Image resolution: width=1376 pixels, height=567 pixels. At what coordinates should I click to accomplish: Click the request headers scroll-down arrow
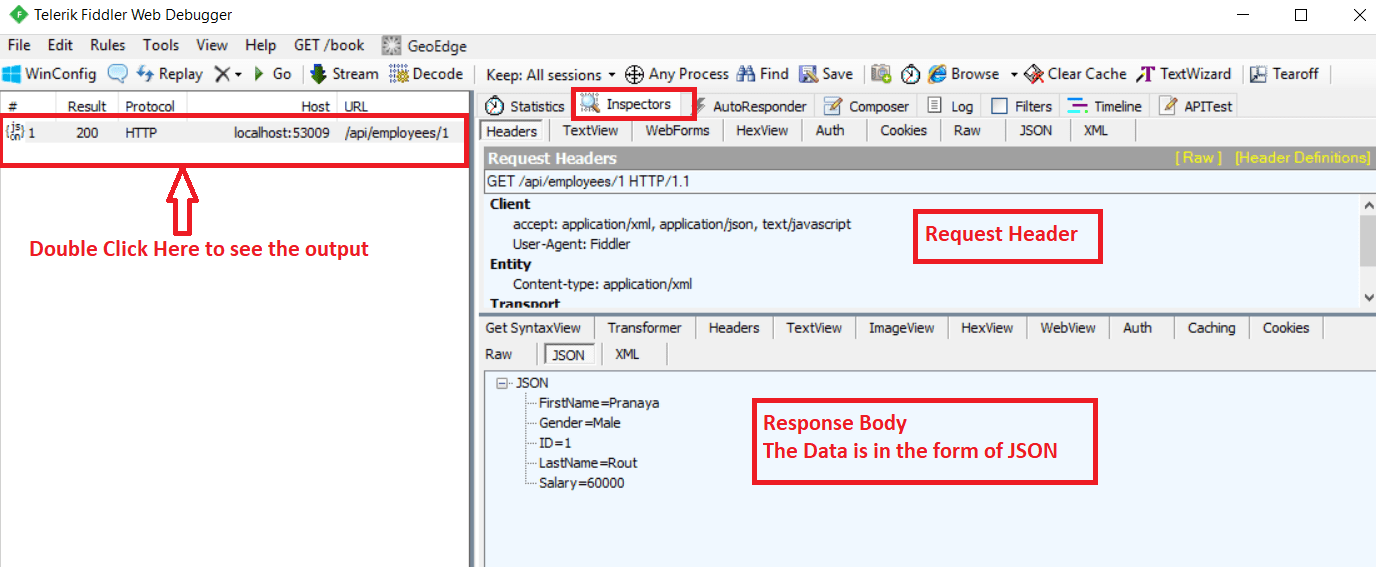(1368, 297)
